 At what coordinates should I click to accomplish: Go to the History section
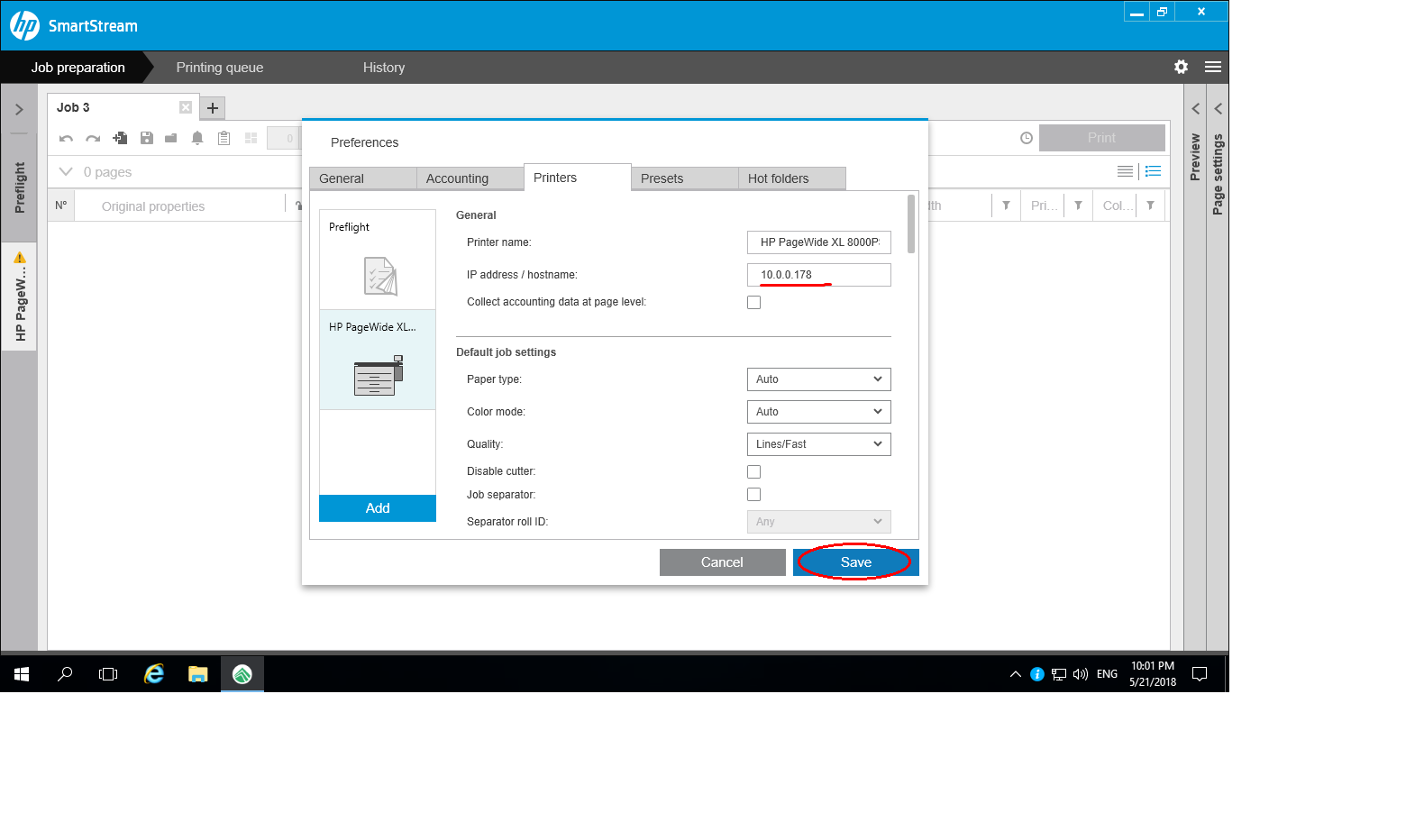[x=384, y=68]
